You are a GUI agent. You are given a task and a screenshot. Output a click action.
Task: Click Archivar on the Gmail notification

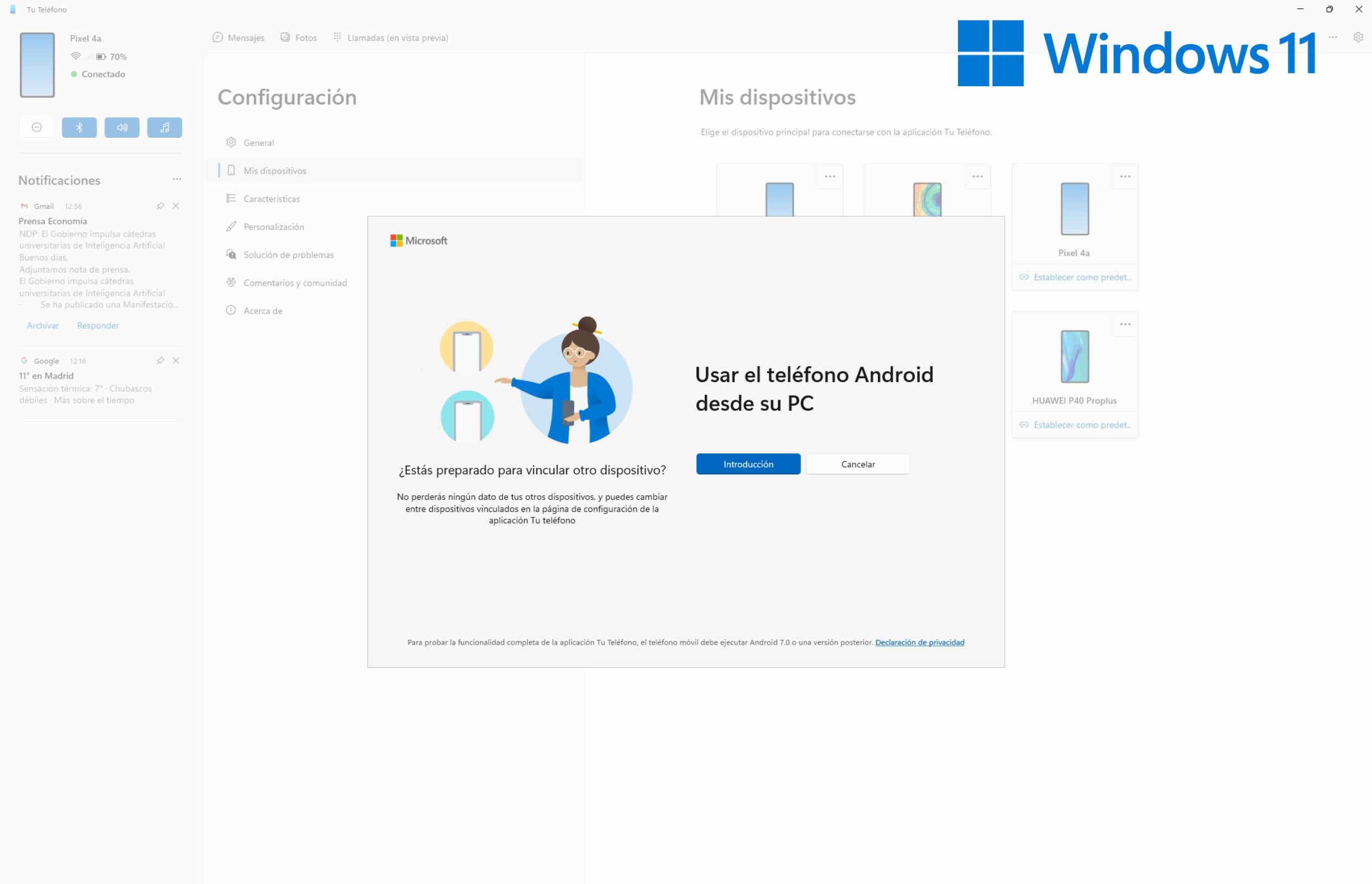click(43, 326)
